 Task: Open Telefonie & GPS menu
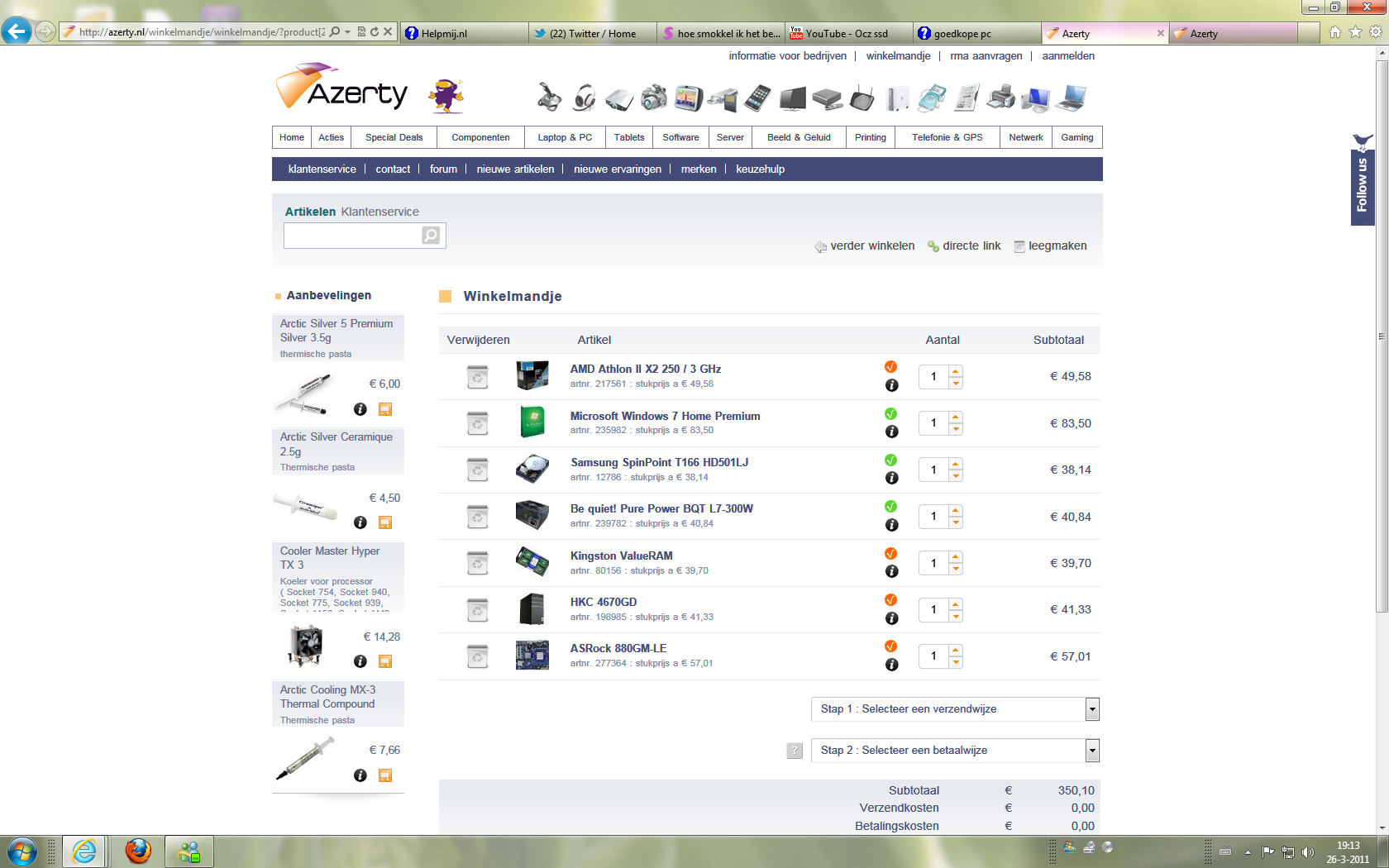coord(947,137)
